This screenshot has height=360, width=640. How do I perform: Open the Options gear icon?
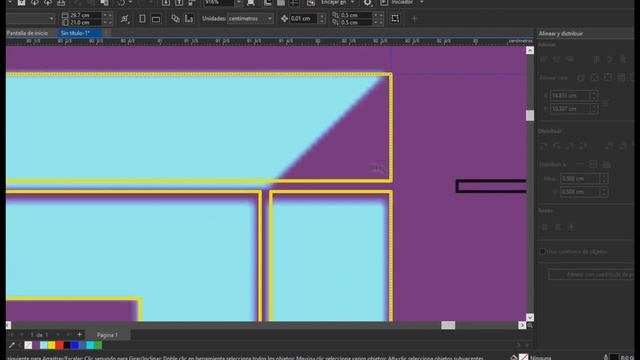tap(368, 2)
